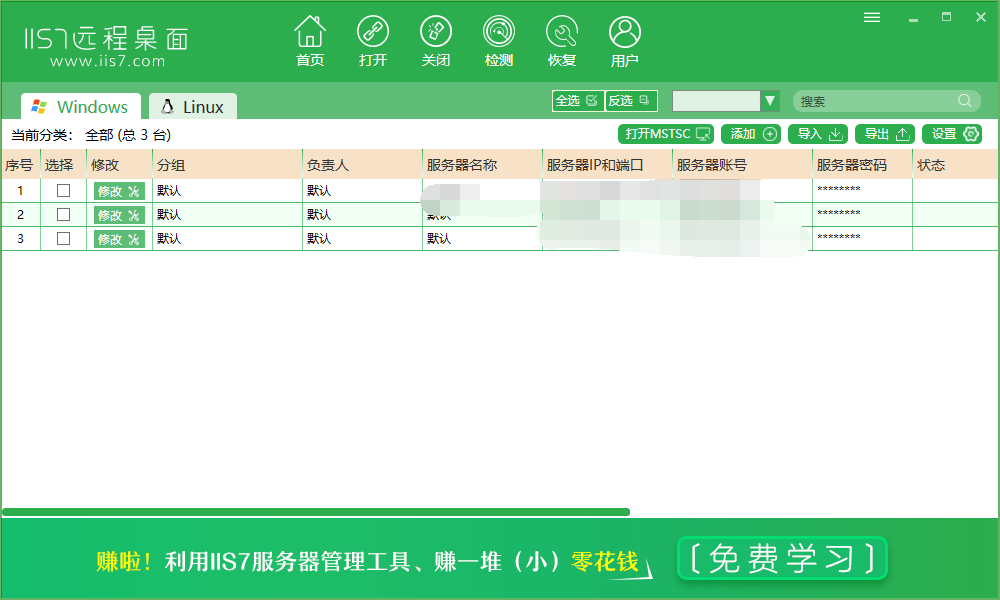The height and width of the screenshot is (600, 1000).
Task: Click the 导入 import button
Action: click(818, 134)
